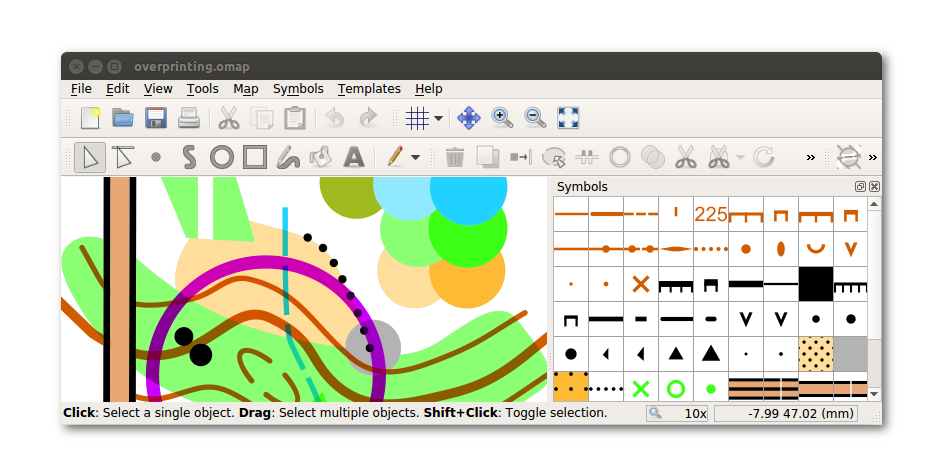Activate the pan map tool
The image size is (950, 475).
[x=469, y=118]
